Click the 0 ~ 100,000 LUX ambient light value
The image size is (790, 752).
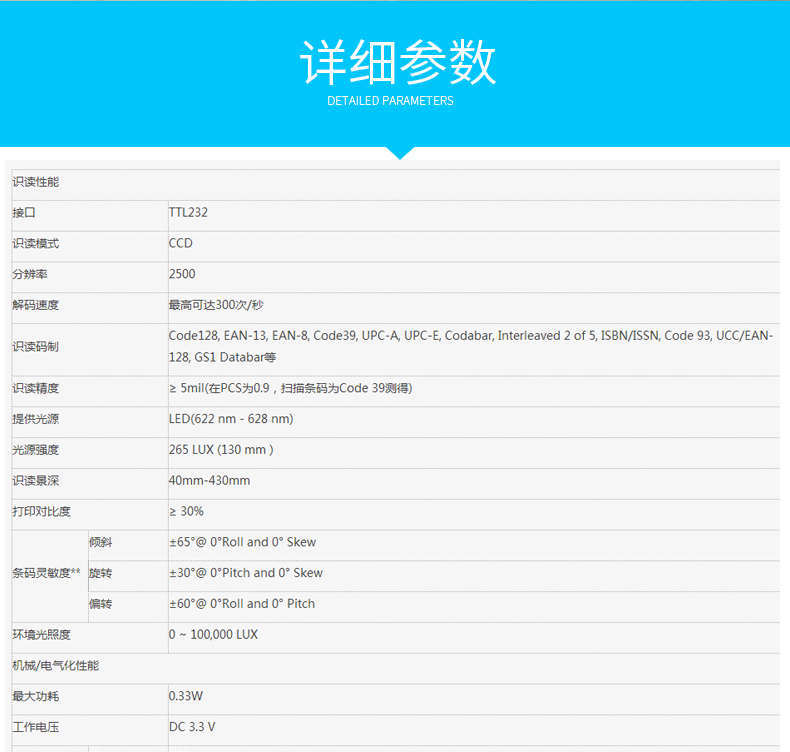[x=213, y=635]
